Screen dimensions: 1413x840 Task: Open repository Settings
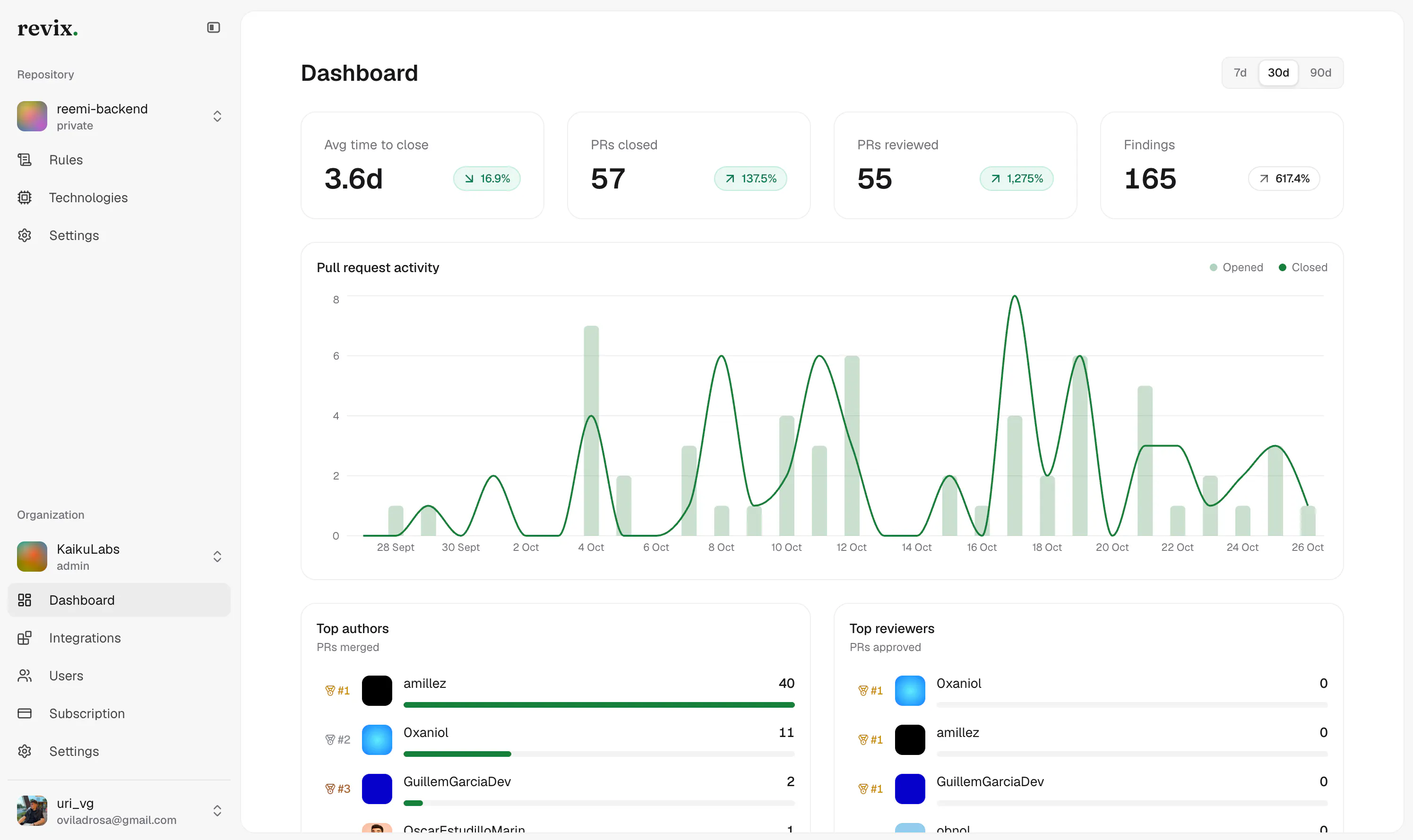coord(119,235)
